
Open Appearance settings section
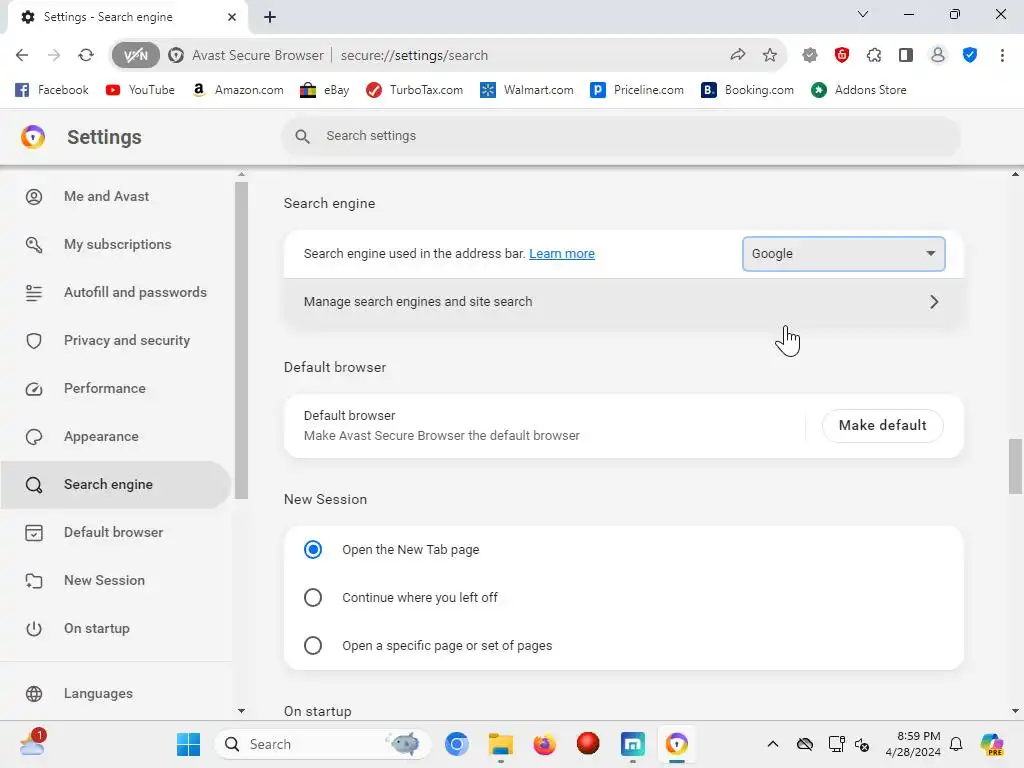tap(116, 436)
